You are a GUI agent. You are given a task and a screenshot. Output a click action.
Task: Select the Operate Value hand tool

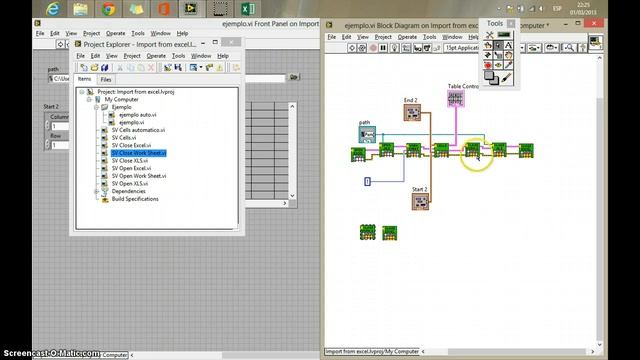488,45
